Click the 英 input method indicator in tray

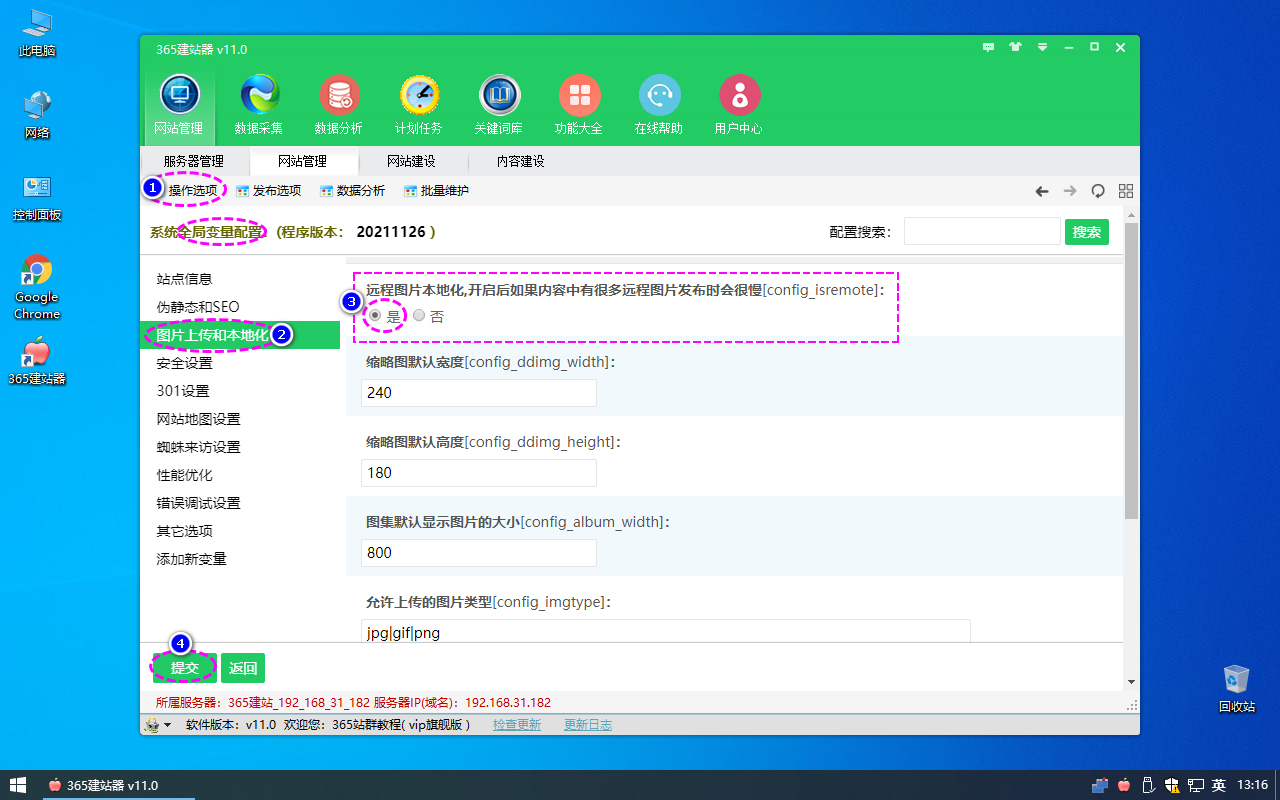point(1219,785)
